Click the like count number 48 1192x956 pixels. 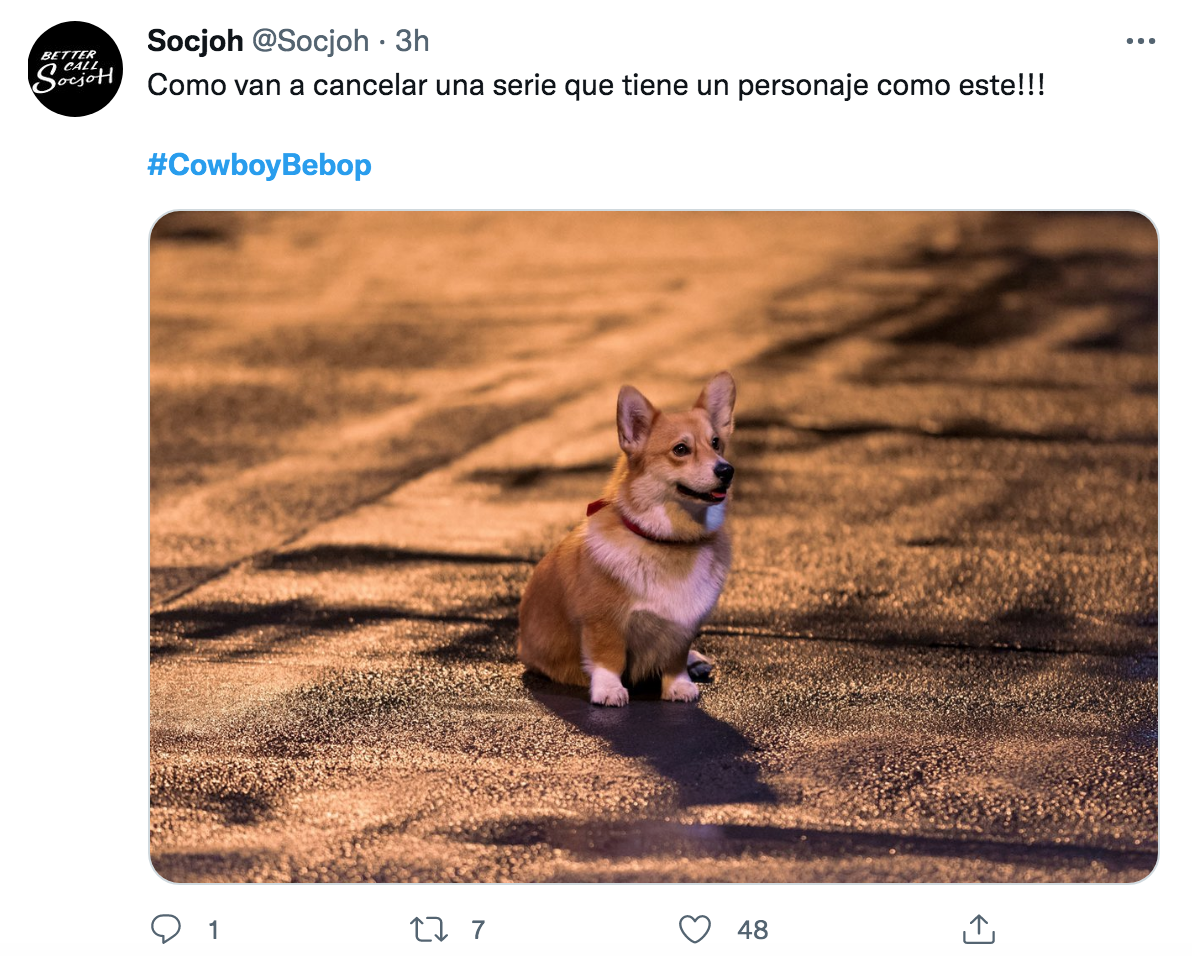[752, 929]
